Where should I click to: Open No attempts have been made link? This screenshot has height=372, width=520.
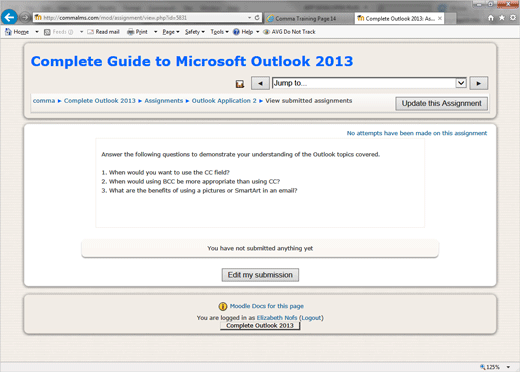click(x=417, y=133)
